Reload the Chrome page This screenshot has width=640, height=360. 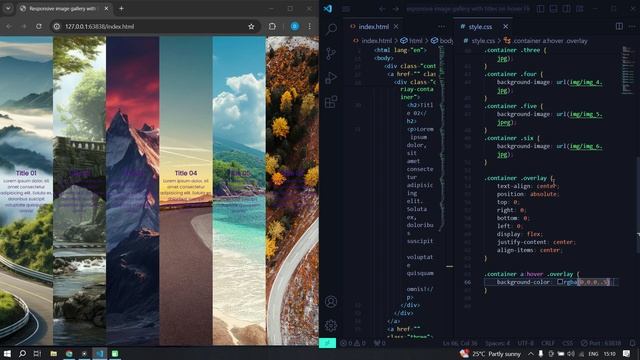(x=39, y=27)
